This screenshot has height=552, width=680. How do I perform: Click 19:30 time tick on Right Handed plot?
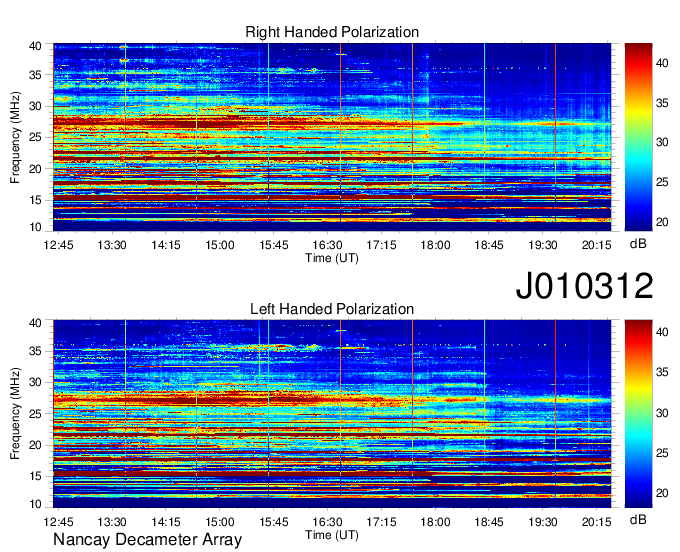(x=543, y=245)
